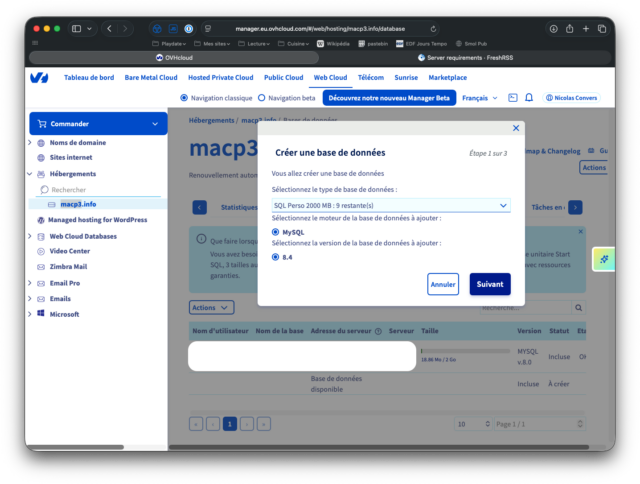Open Hosted Private Cloud tab
This screenshot has width=640, height=484.
click(220, 78)
